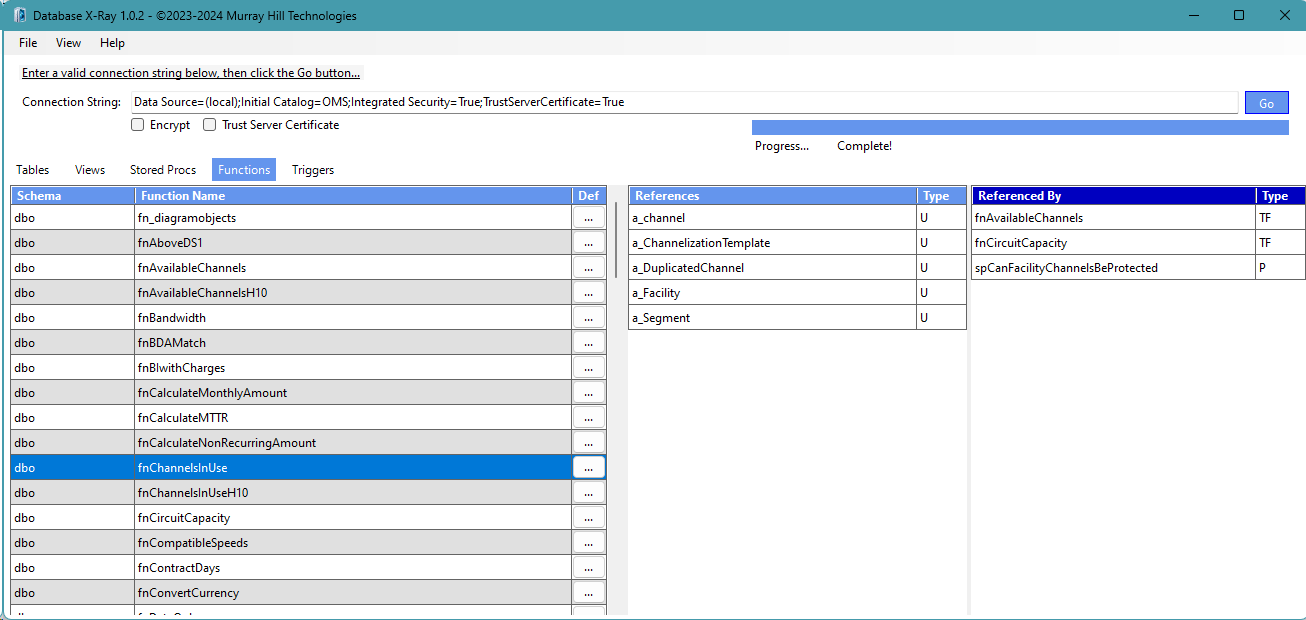Click the References column header
This screenshot has width=1306, height=620.
[x=773, y=196]
